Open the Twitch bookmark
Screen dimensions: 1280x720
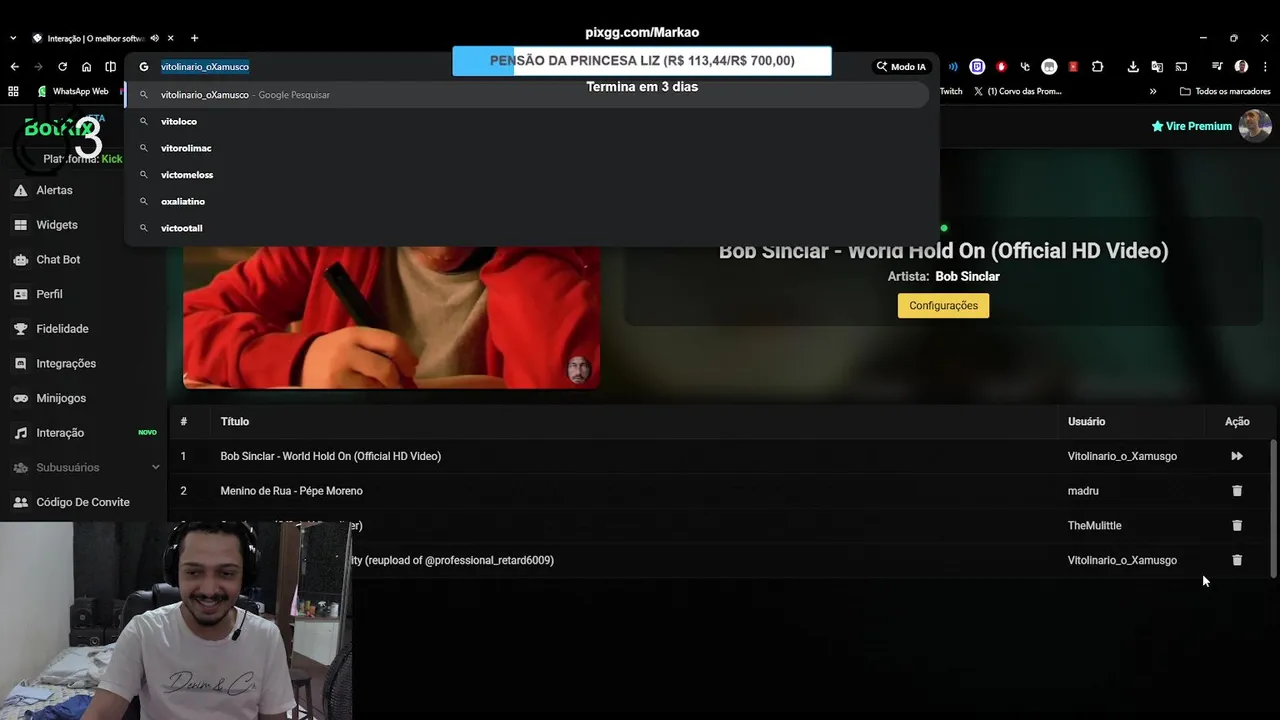click(951, 91)
